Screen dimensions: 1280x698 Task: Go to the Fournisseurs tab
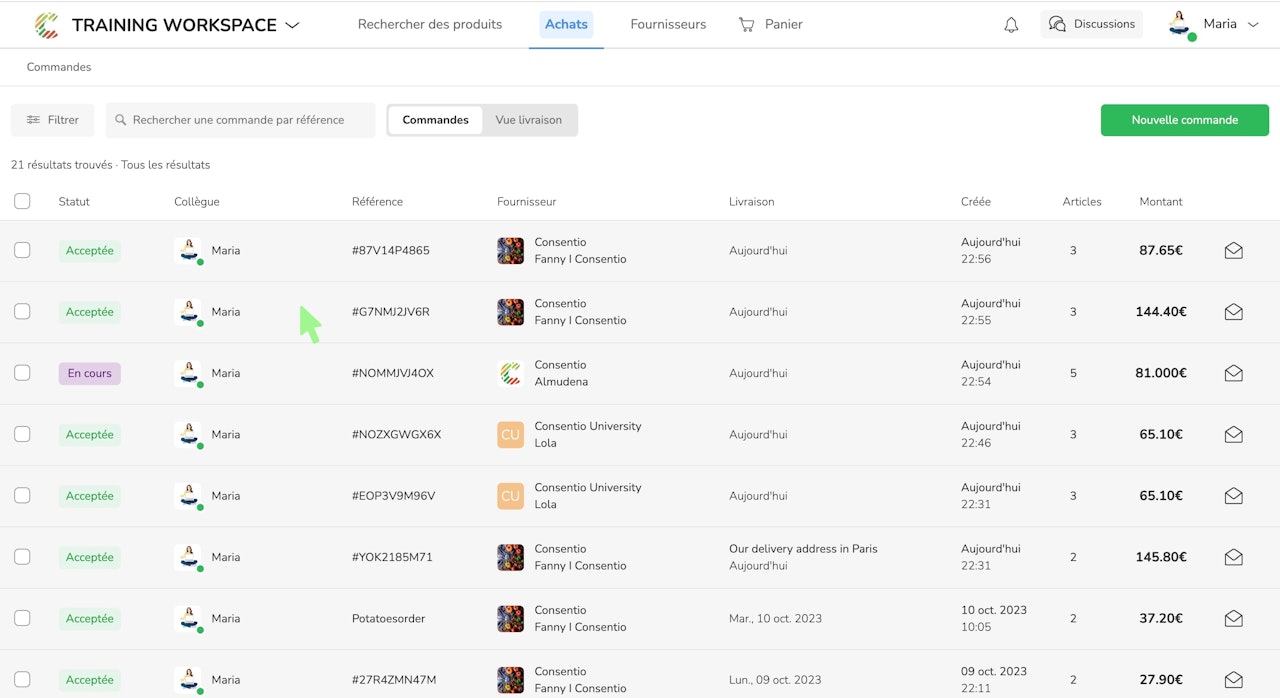(x=668, y=24)
